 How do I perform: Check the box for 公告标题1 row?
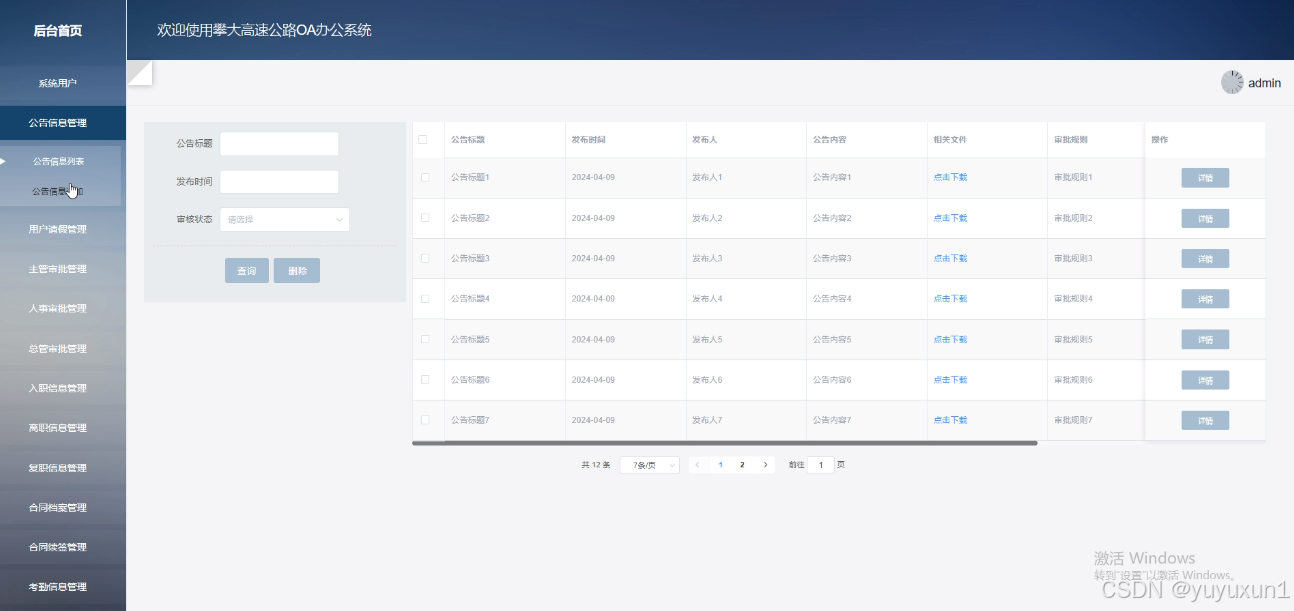pyautogui.click(x=426, y=178)
